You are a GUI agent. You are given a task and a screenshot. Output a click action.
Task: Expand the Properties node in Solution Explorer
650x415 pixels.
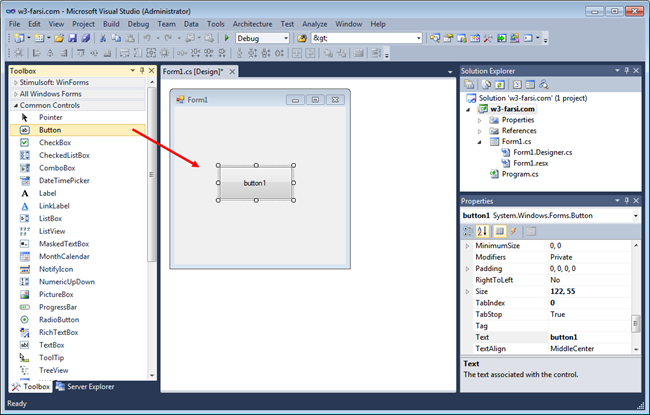click(480, 120)
